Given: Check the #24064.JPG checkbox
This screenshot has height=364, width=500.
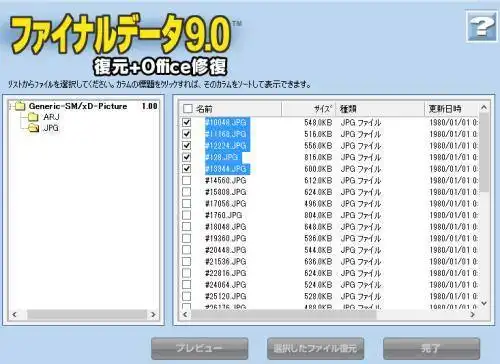Looking at the screenshot, I should tap(187, 285).
